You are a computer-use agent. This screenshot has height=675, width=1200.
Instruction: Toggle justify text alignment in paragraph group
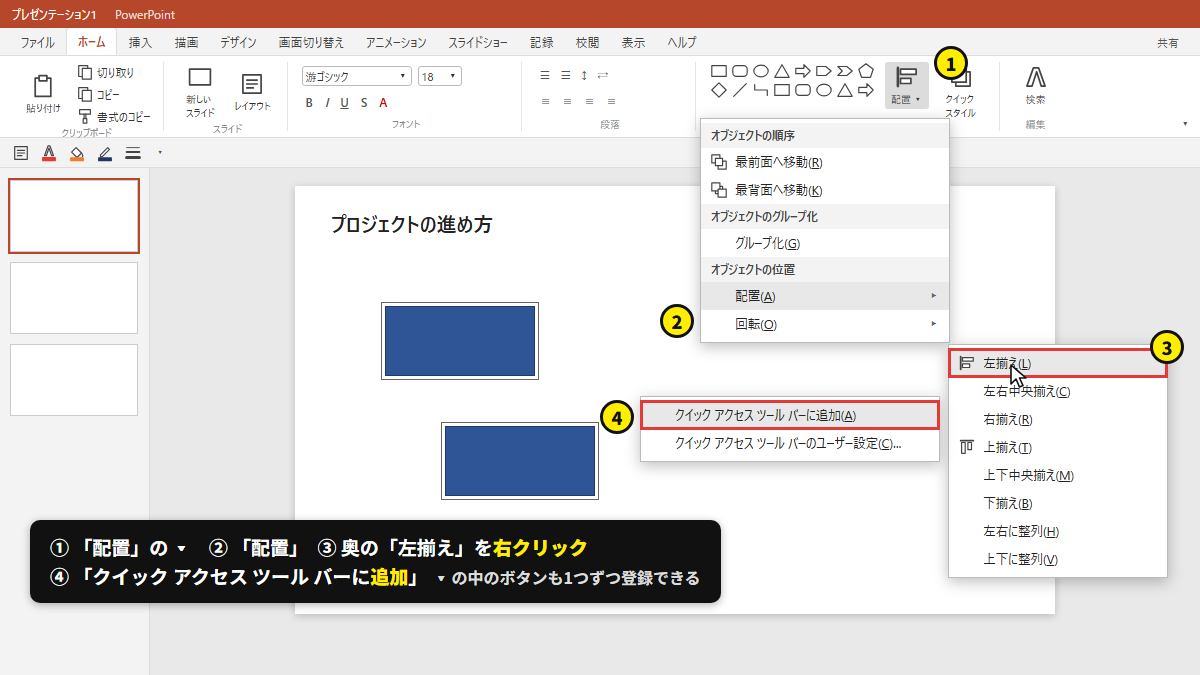tap(611, 101)
